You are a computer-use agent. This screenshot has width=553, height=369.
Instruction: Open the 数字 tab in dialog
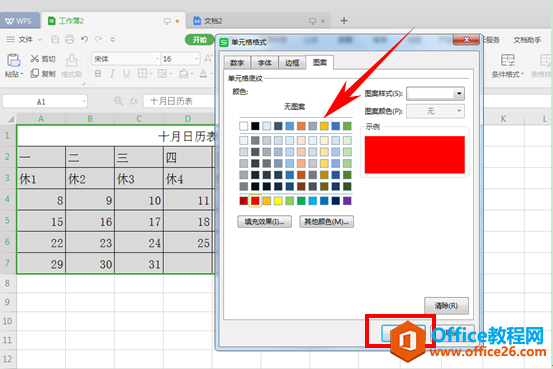coord(237,63)
